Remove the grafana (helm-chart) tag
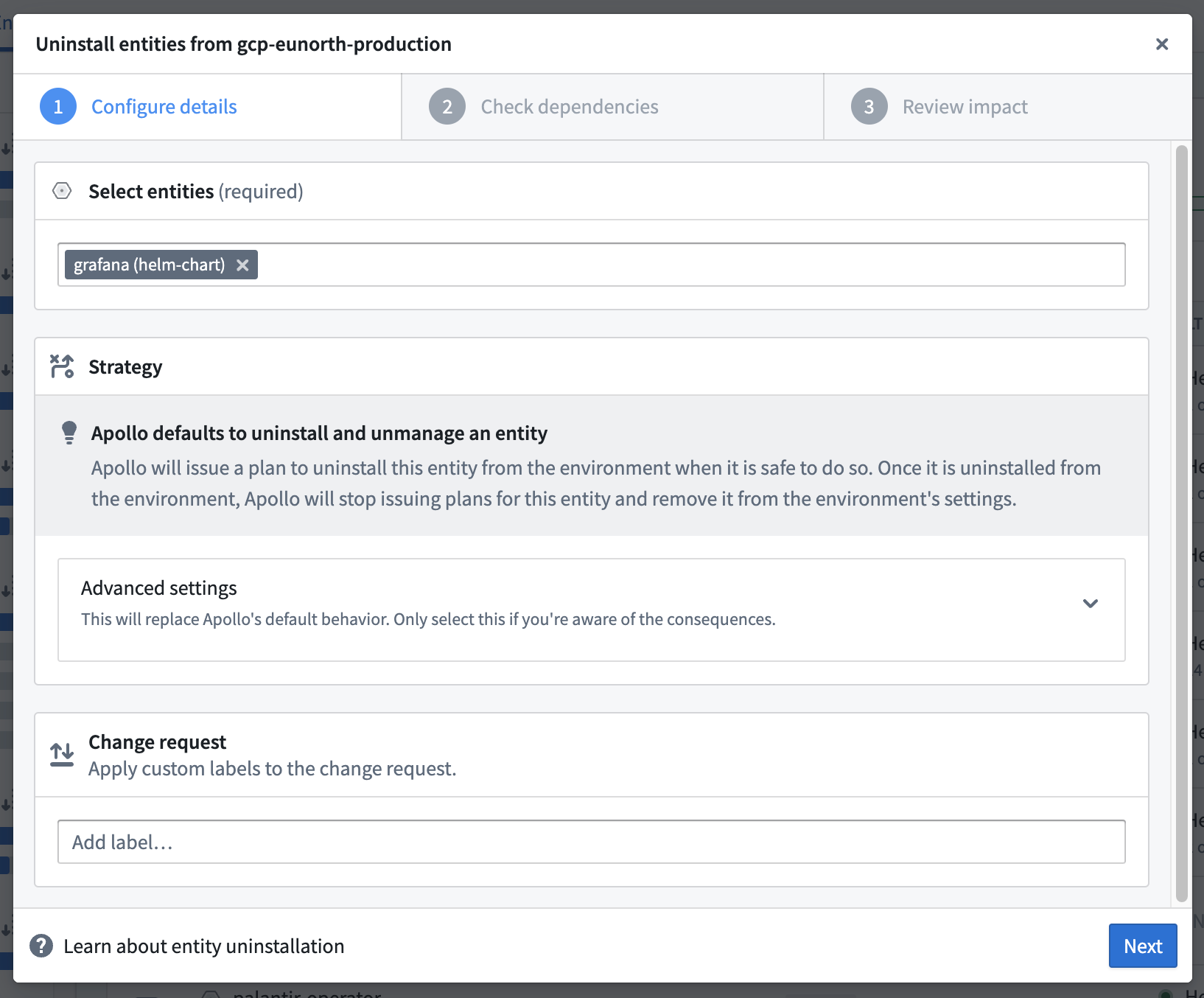Image resolution: width=1204 pixels, height=998 pixels. click(x=242, y=265)
